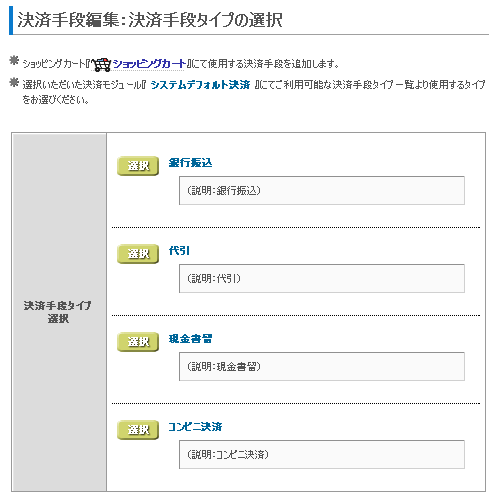Screen dimensions: 500x500
Task: Click the 説明:銀行振込 description box
Action: click(x=322, y=190)
